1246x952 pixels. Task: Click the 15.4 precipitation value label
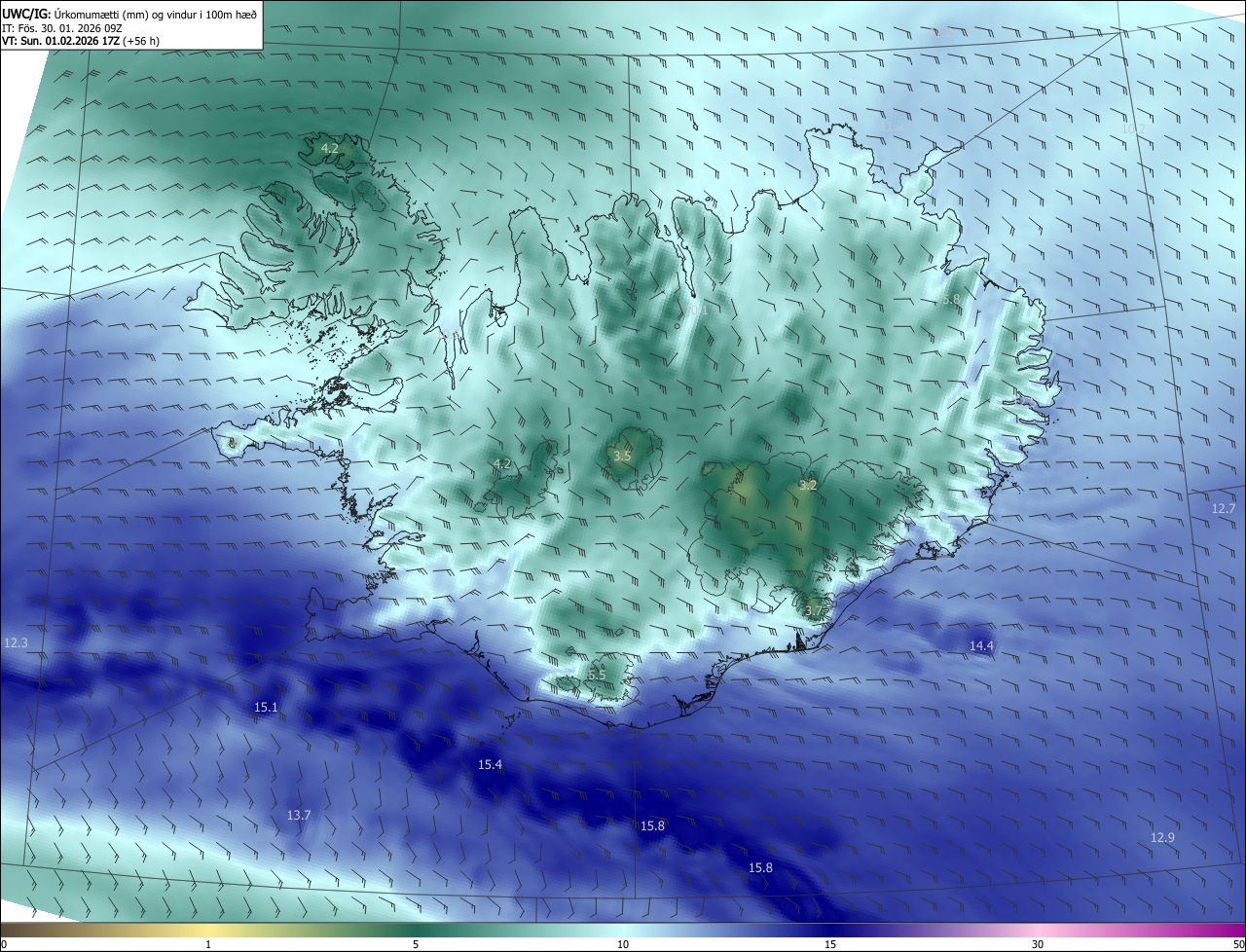(490, 765)
